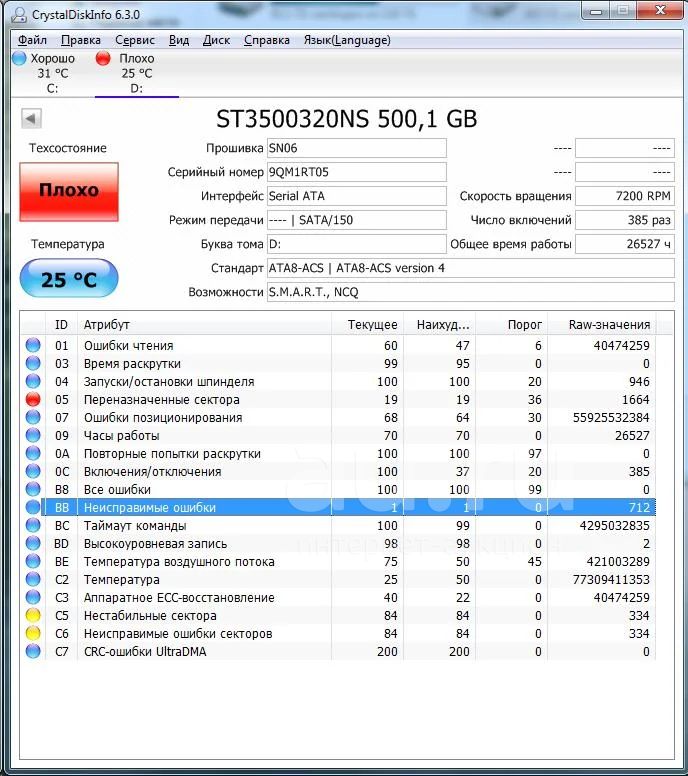This screenshot has height=776, width=688.
Task: Open the Файл menu
Action: [x=32, y=40]
